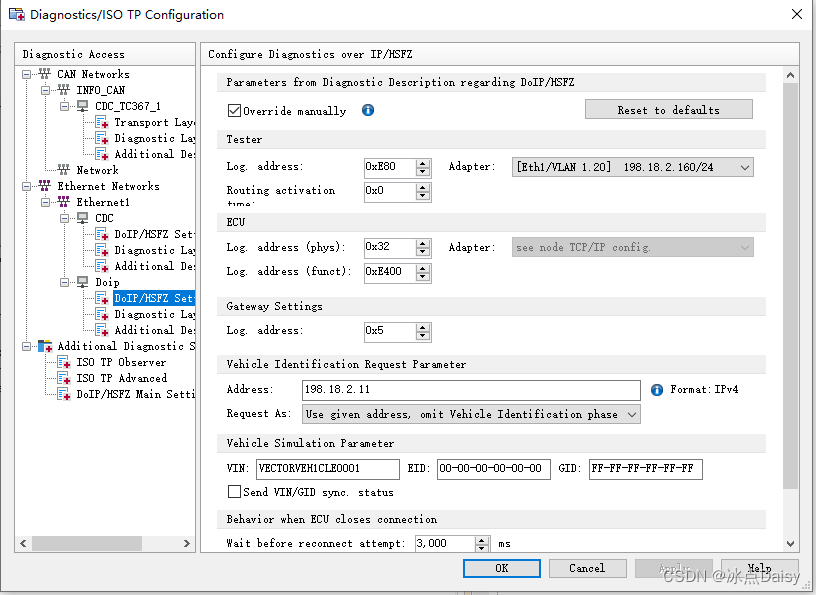Image resolution: width=816 pixels, height=595 pixels.
Task: Open the Request As dropdown
Action: 632,414
